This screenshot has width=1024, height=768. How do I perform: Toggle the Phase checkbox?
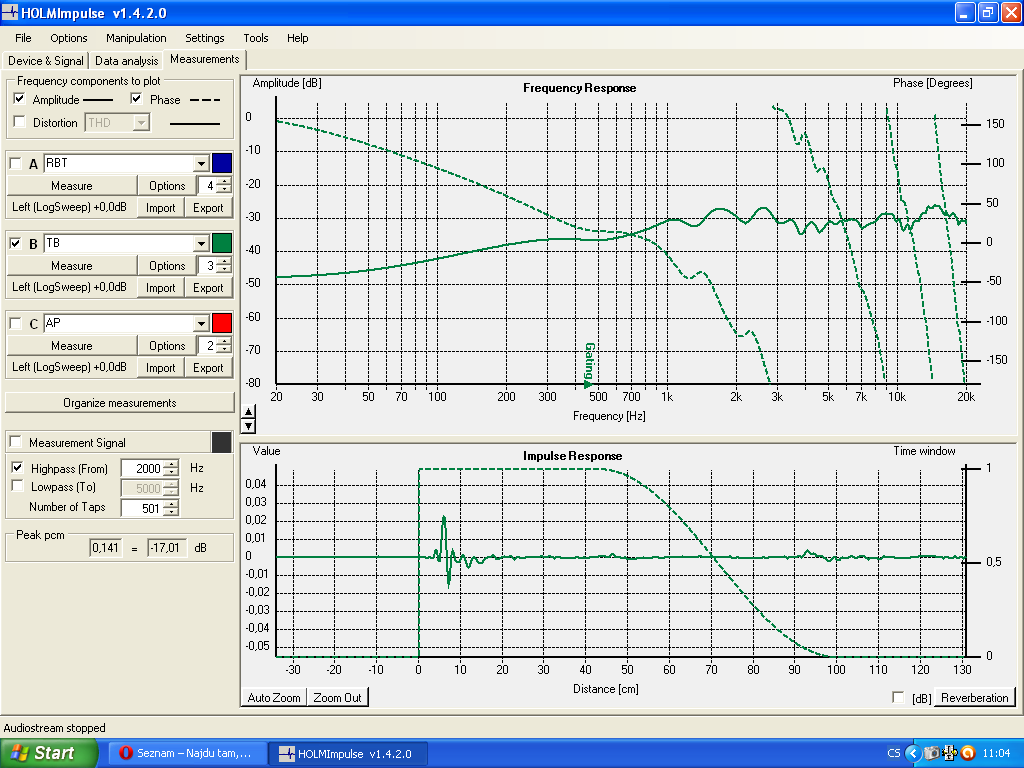136,99
